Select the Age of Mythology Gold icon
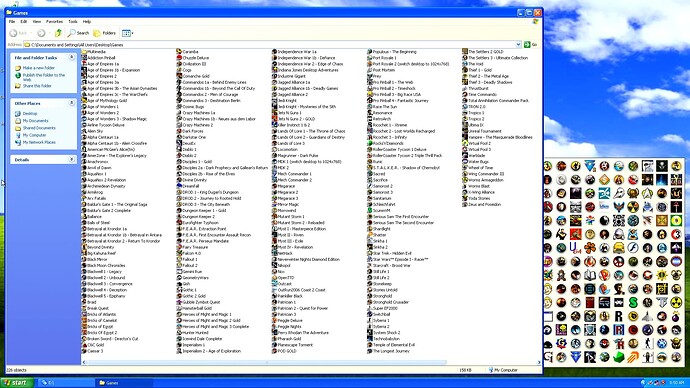Viewport: 690px width, 388px height. 84,100
